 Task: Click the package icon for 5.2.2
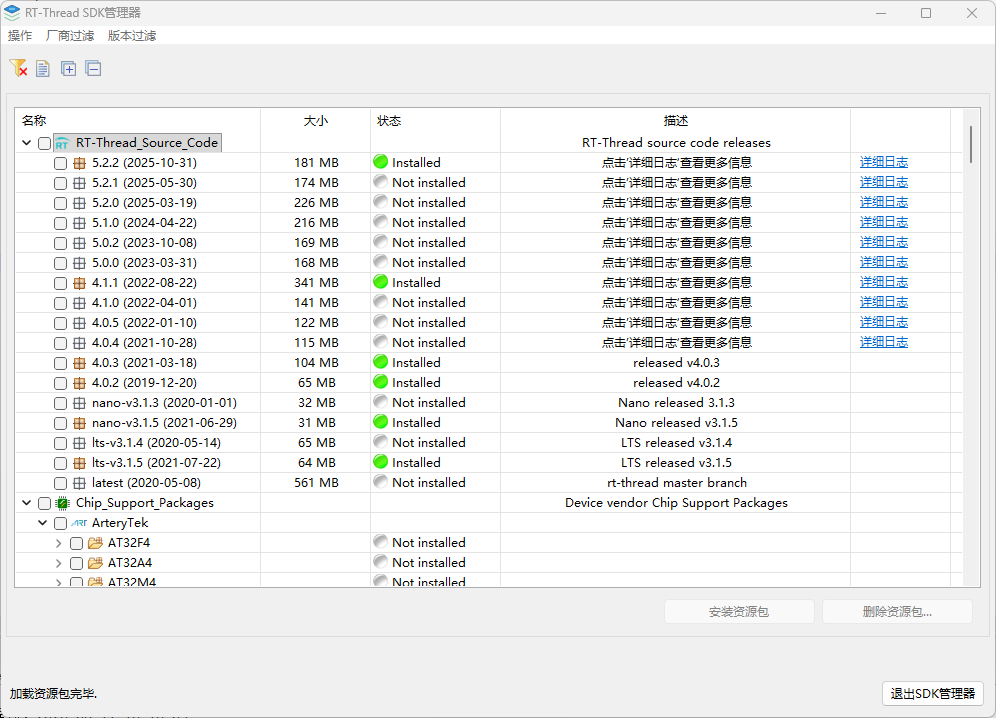[x=79, y=163]
